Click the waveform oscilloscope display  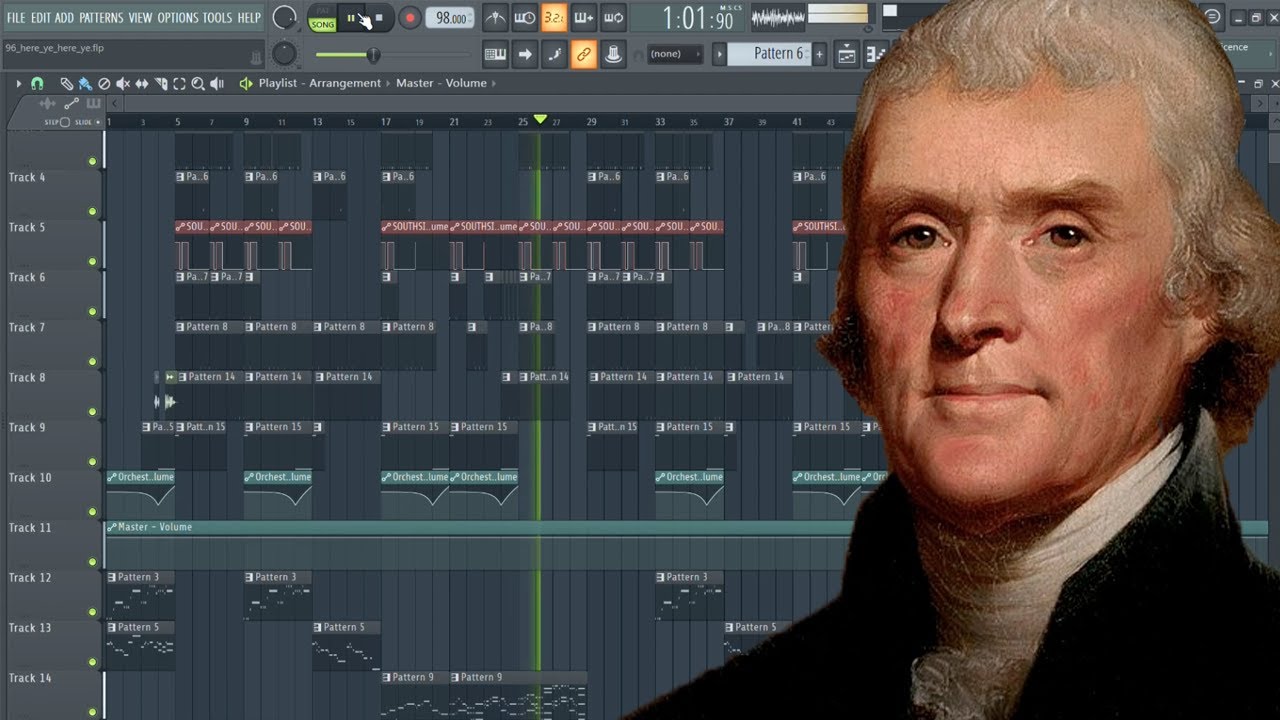pyautogui.click(x=779, y=17)
